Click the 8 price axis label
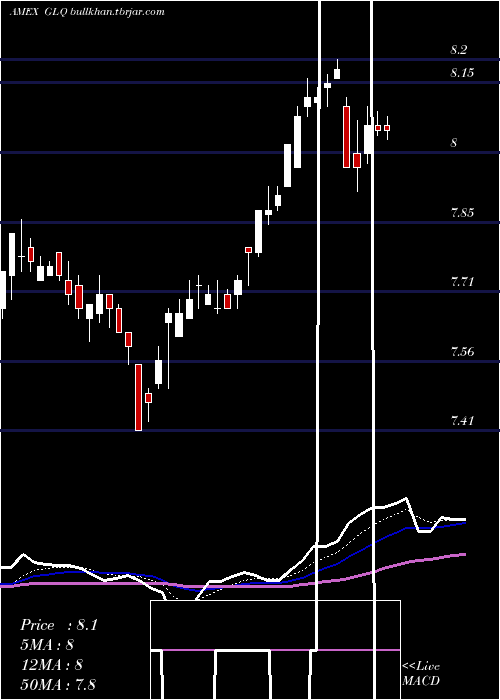500x700 pixels. (454, 143)
